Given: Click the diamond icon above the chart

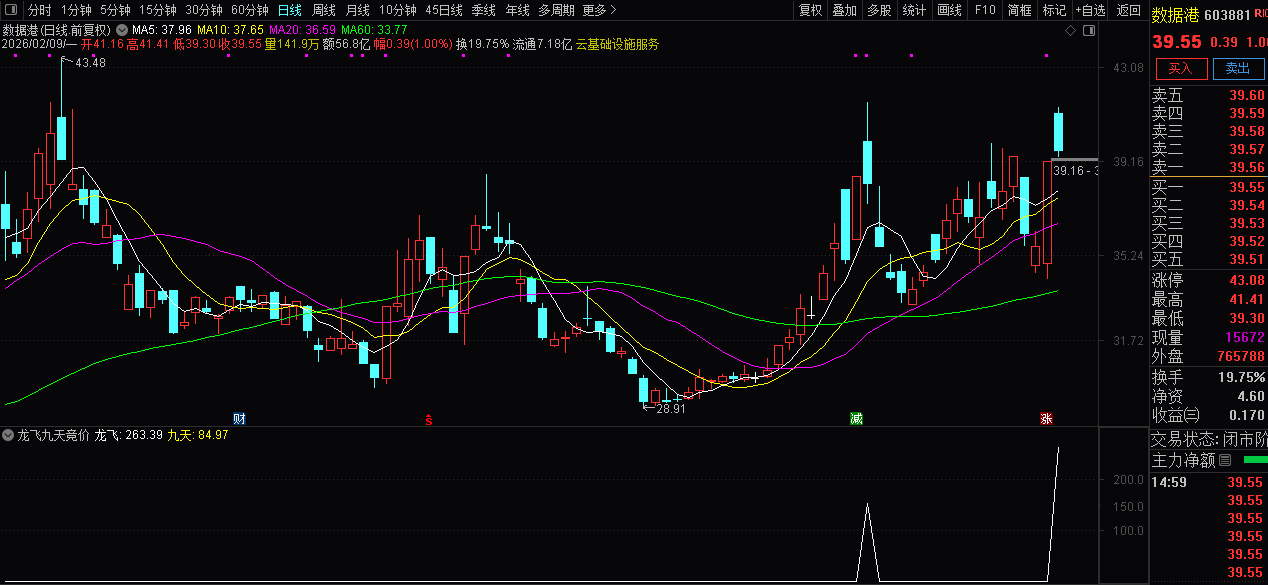Looking at the screenshot, I should coord(1070,31).
